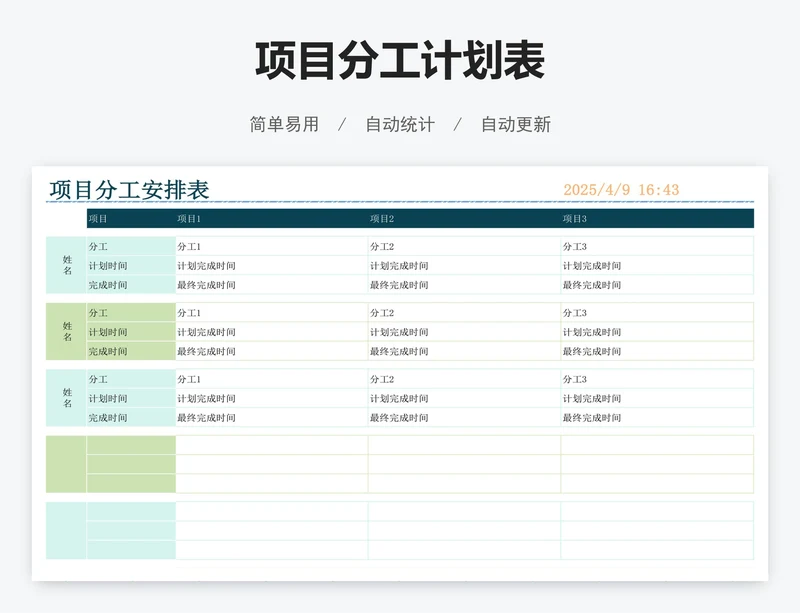The height and width of the screenshot is (613, 800).
Task: Select the 项目 label in the dark header row
Action: click(98, 219)
